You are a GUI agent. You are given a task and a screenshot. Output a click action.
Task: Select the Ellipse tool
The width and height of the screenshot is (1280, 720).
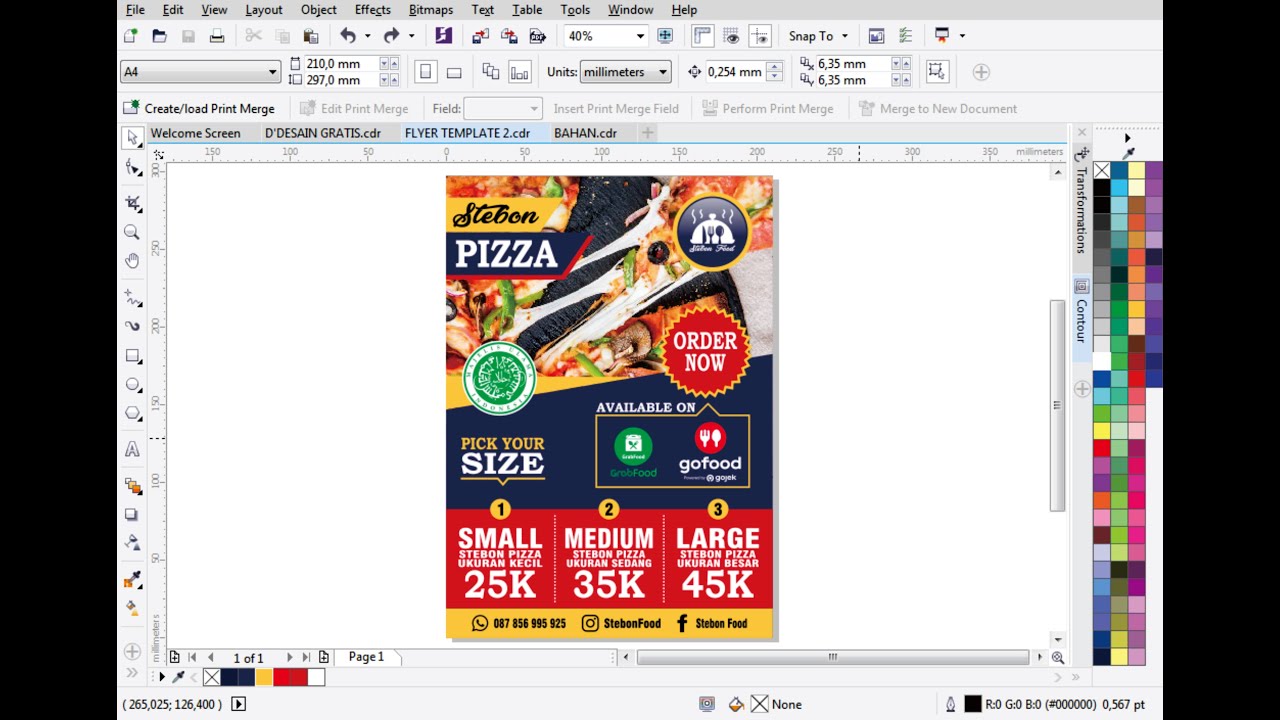point(132,384)
